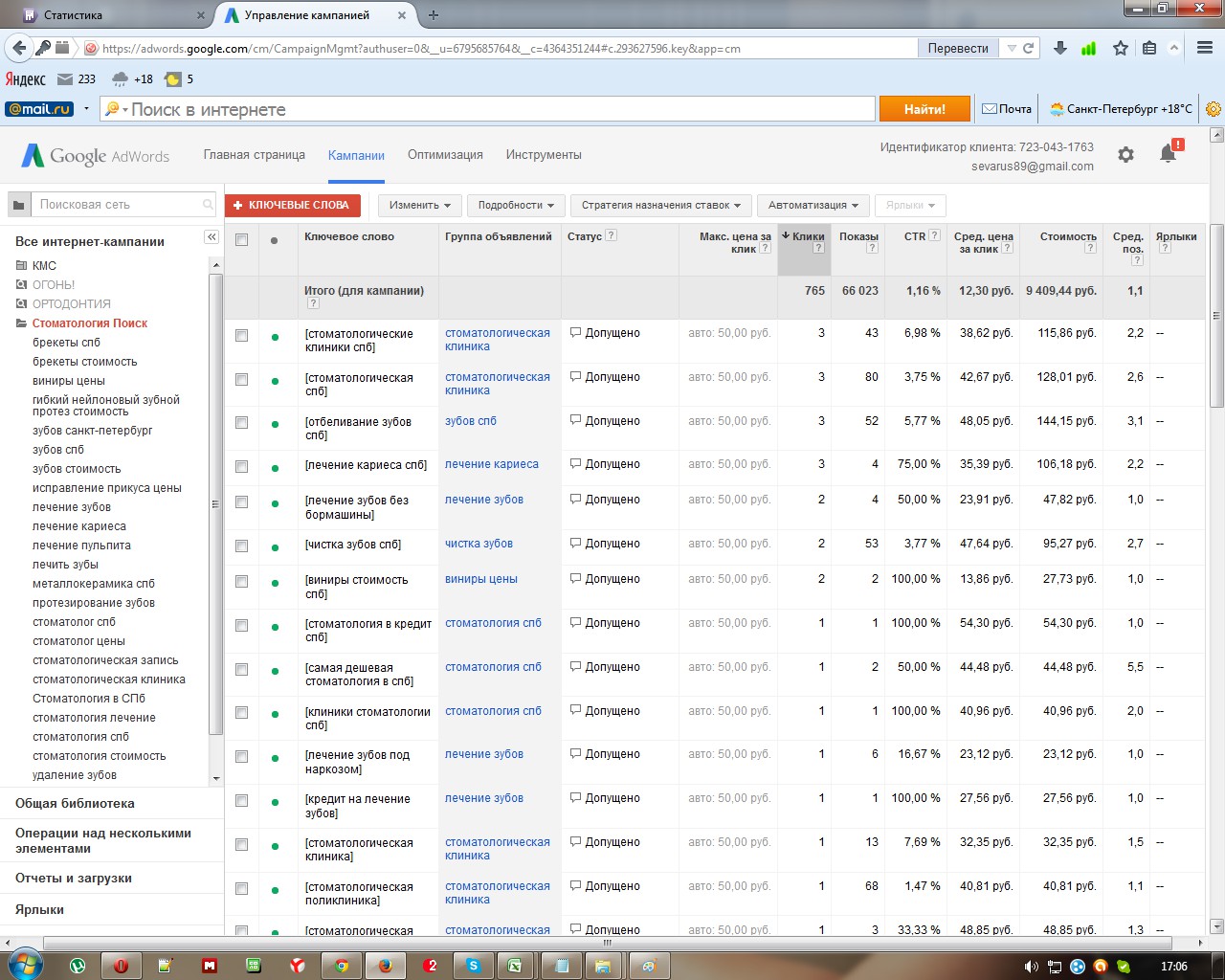Viewport: 1225px width, 980px height.
Task: Open the Автоматизация dropdown
Action: (813, 205)
